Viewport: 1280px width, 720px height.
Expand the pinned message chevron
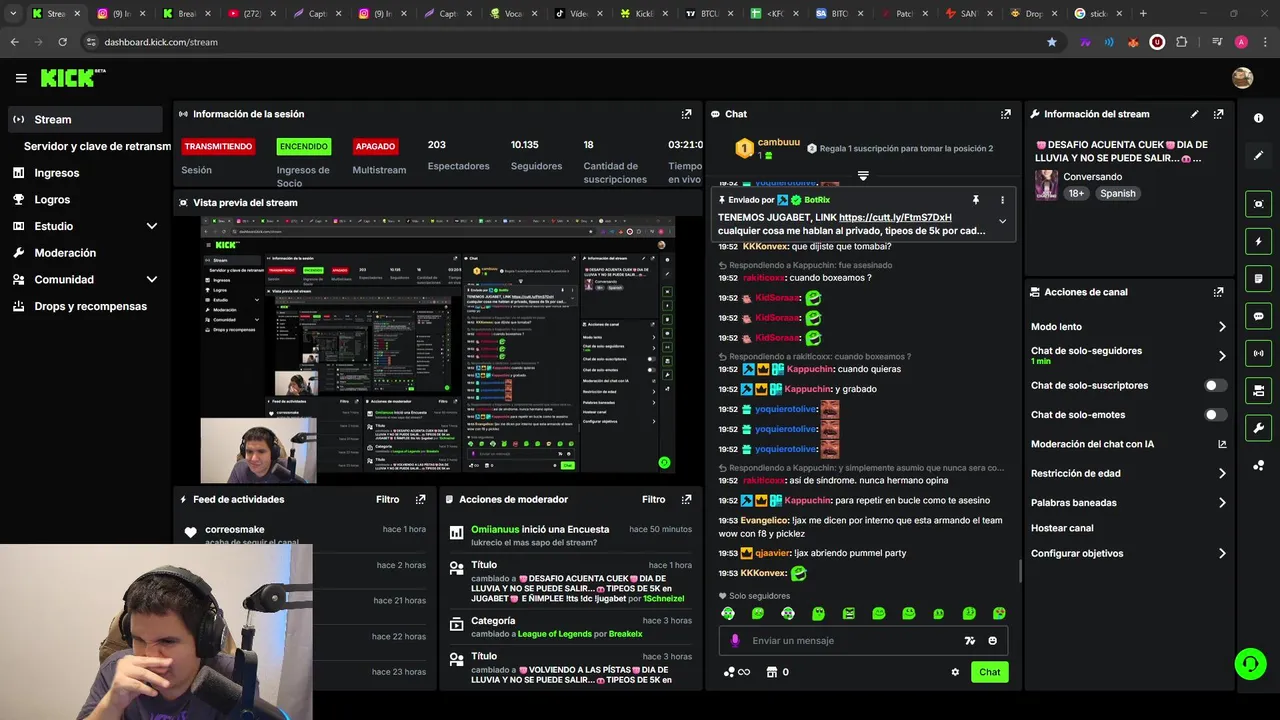(1002, 222)
